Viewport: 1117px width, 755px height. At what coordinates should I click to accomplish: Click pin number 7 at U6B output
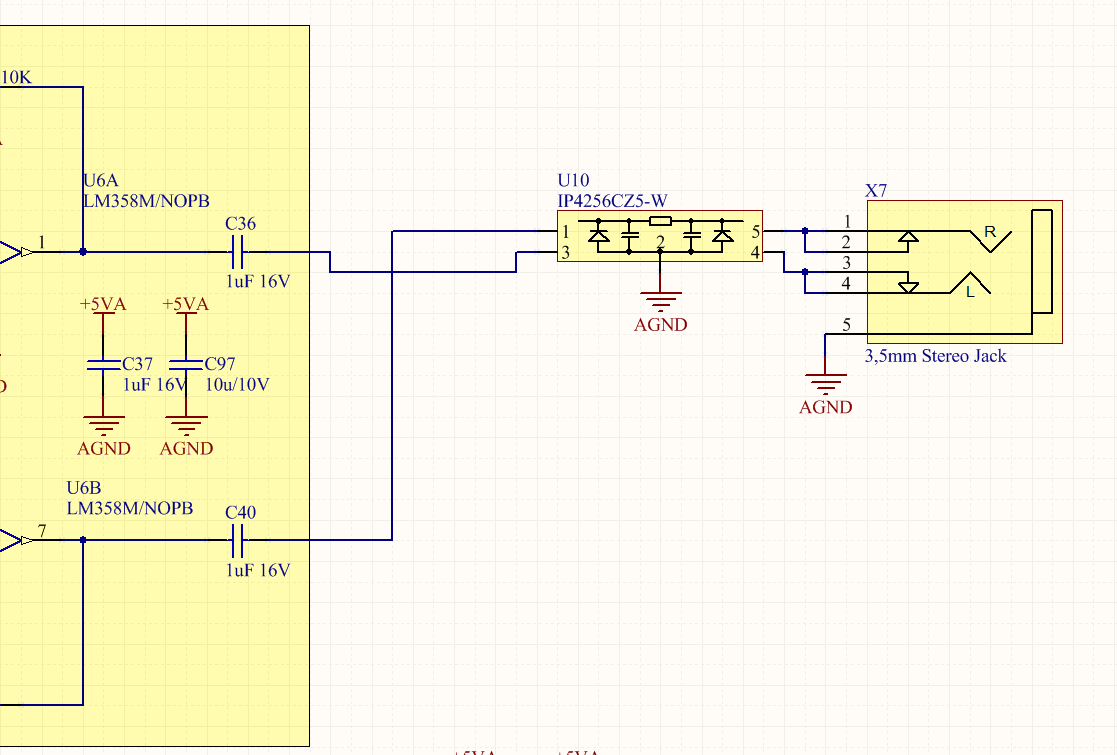pos(42,531)
